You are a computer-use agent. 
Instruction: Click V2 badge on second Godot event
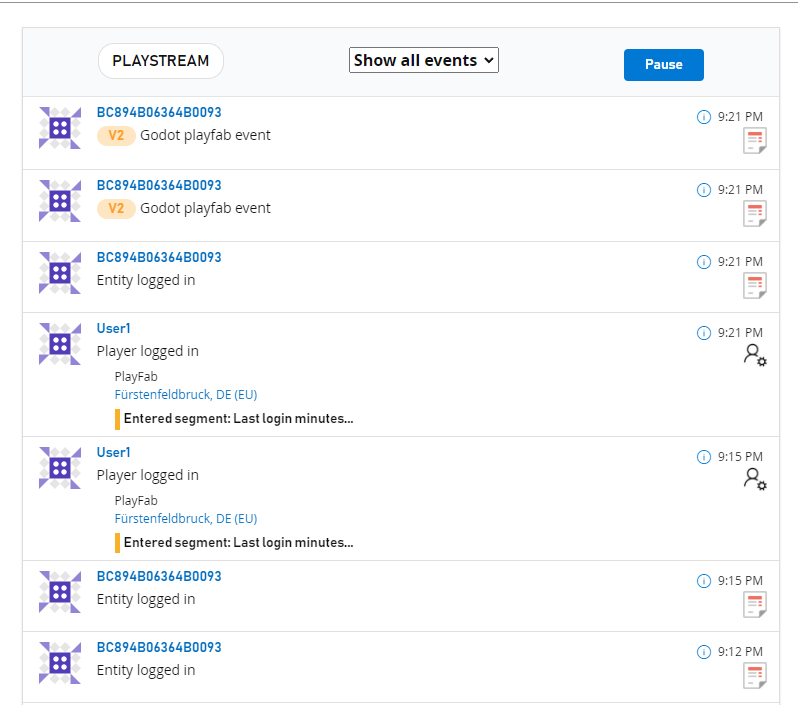(x=116, y=208)
